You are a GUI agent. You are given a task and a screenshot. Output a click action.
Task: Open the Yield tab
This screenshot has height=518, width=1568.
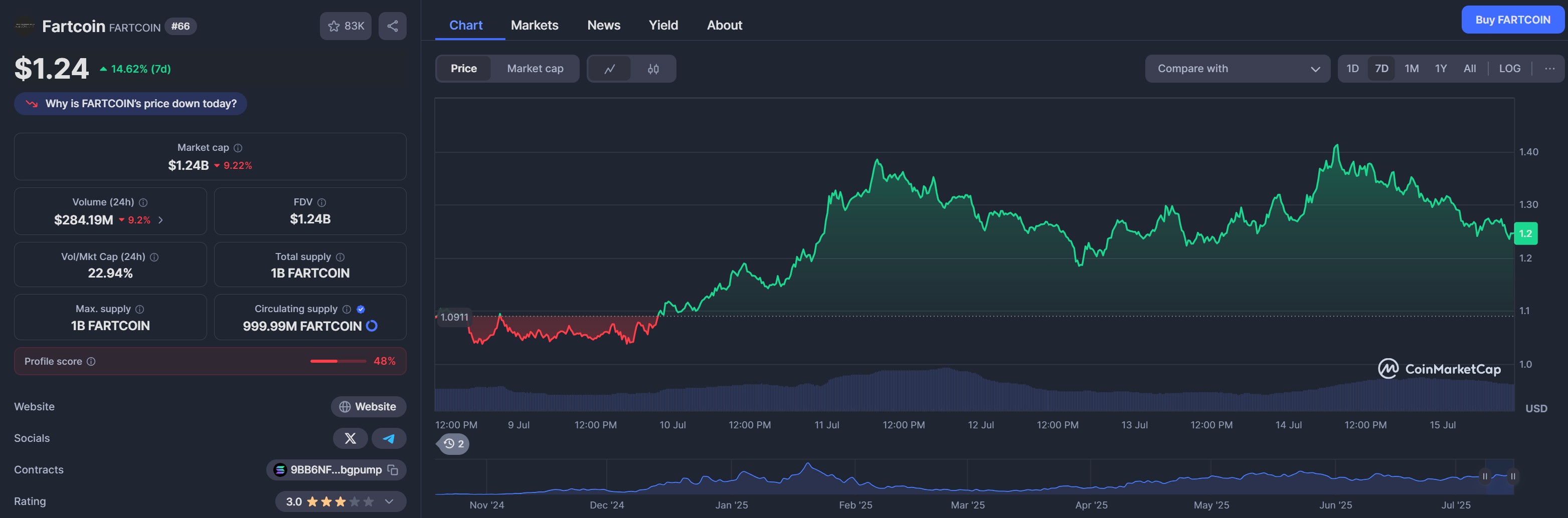tap(663, 25)
